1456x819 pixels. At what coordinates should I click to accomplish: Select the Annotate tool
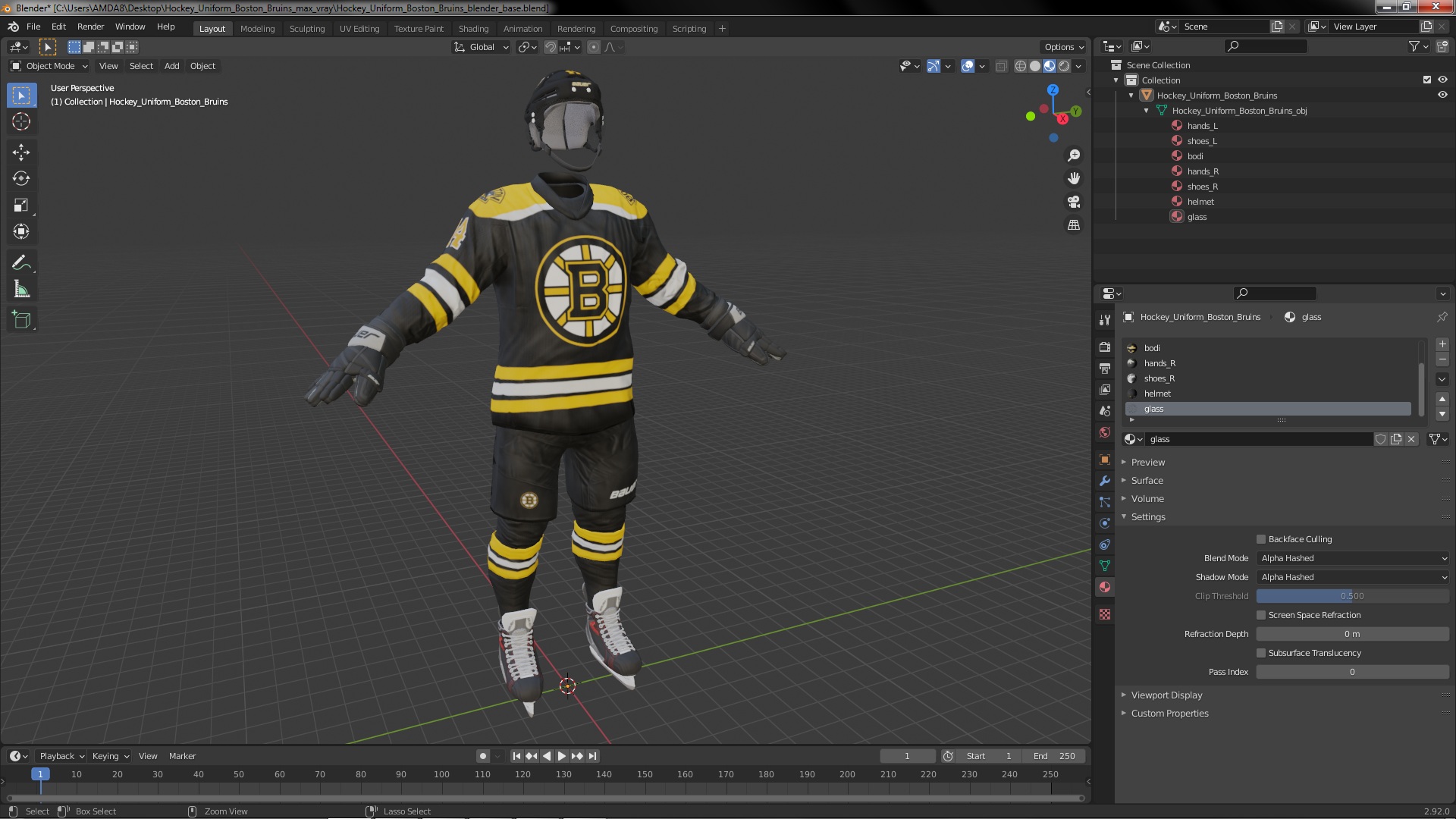pyautogui.click(x=21, y=263)
